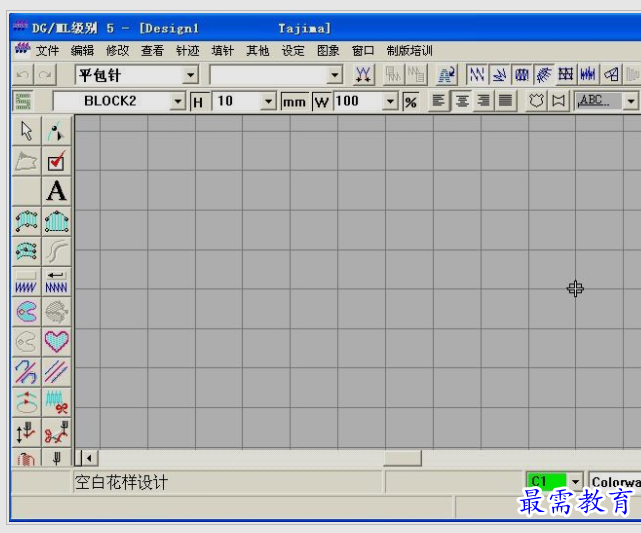Select the heart shape fill tool
641x533 pixels.
[56, 342]
